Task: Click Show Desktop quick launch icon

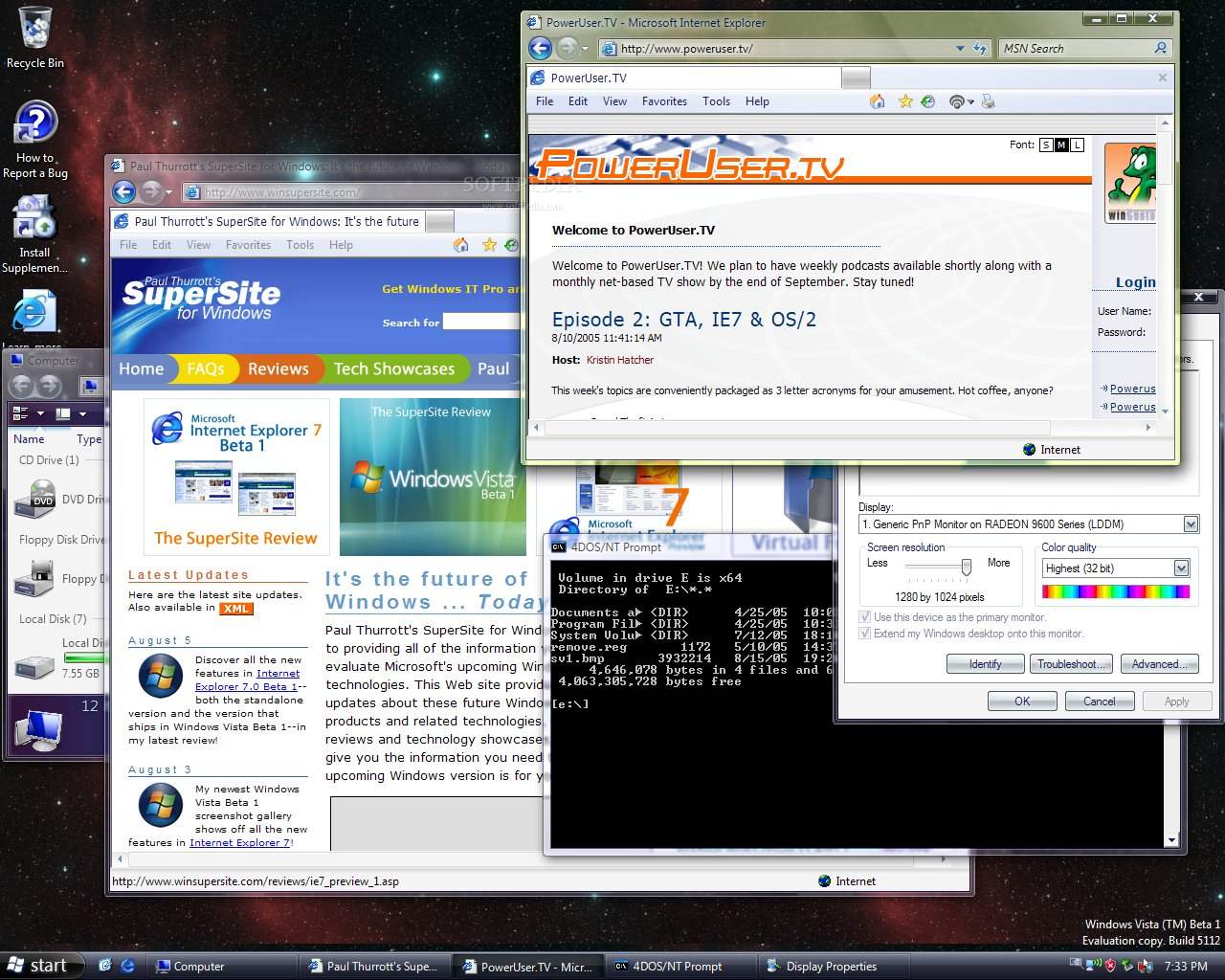Action: 105,966
